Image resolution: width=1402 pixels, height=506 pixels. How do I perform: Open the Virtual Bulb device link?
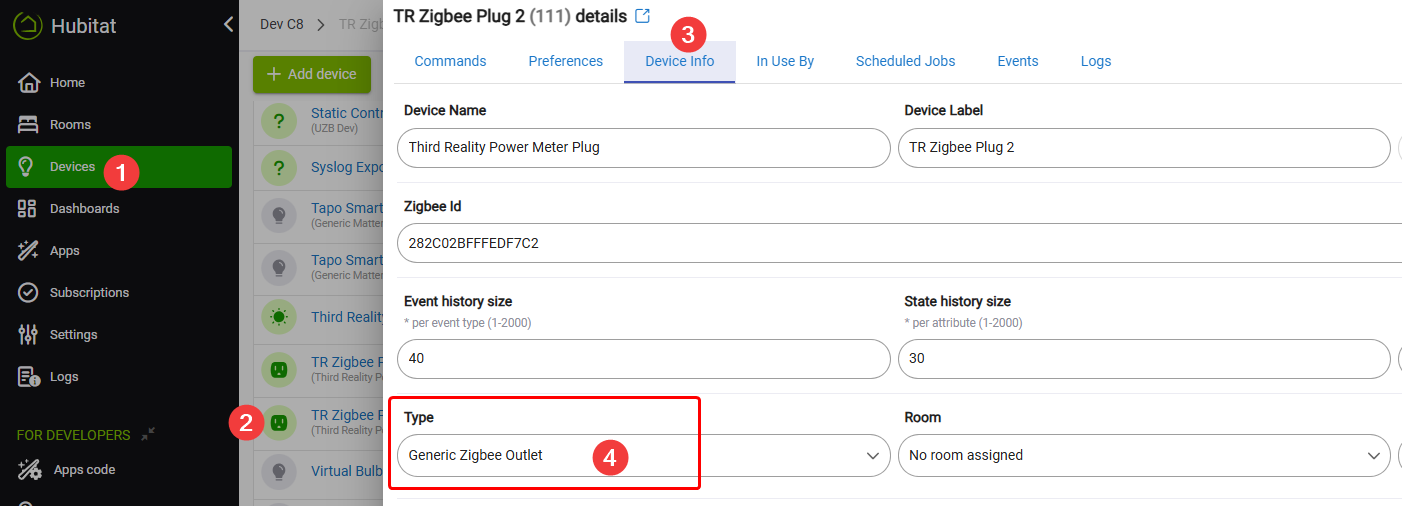coord(347,471)
